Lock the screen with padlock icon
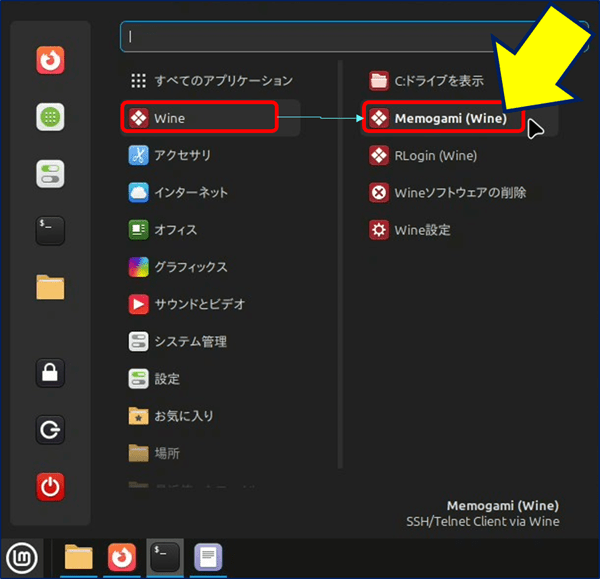This screenshot has width=600, height=579. (50, 373)
